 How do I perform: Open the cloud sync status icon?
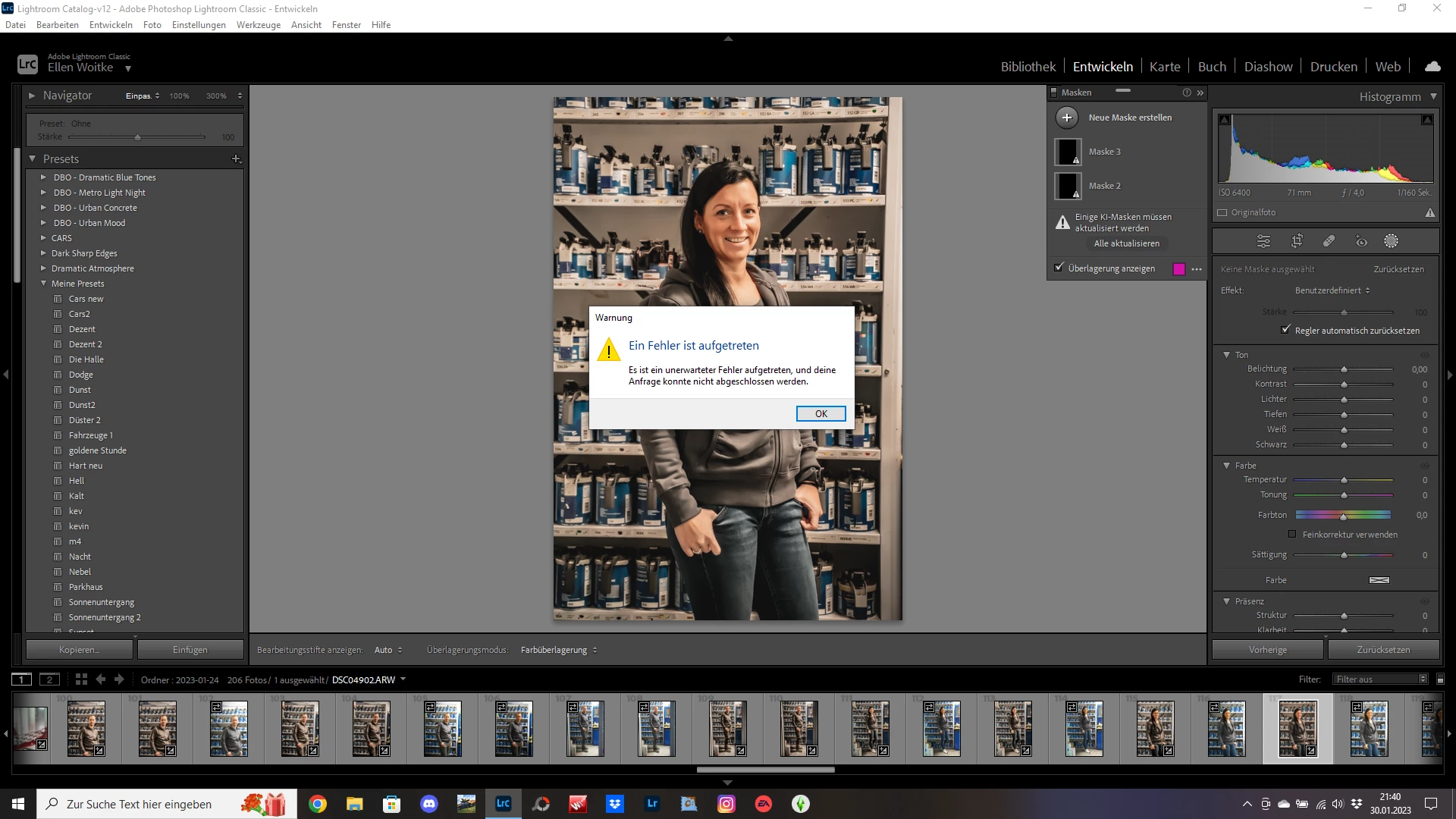1432,67
